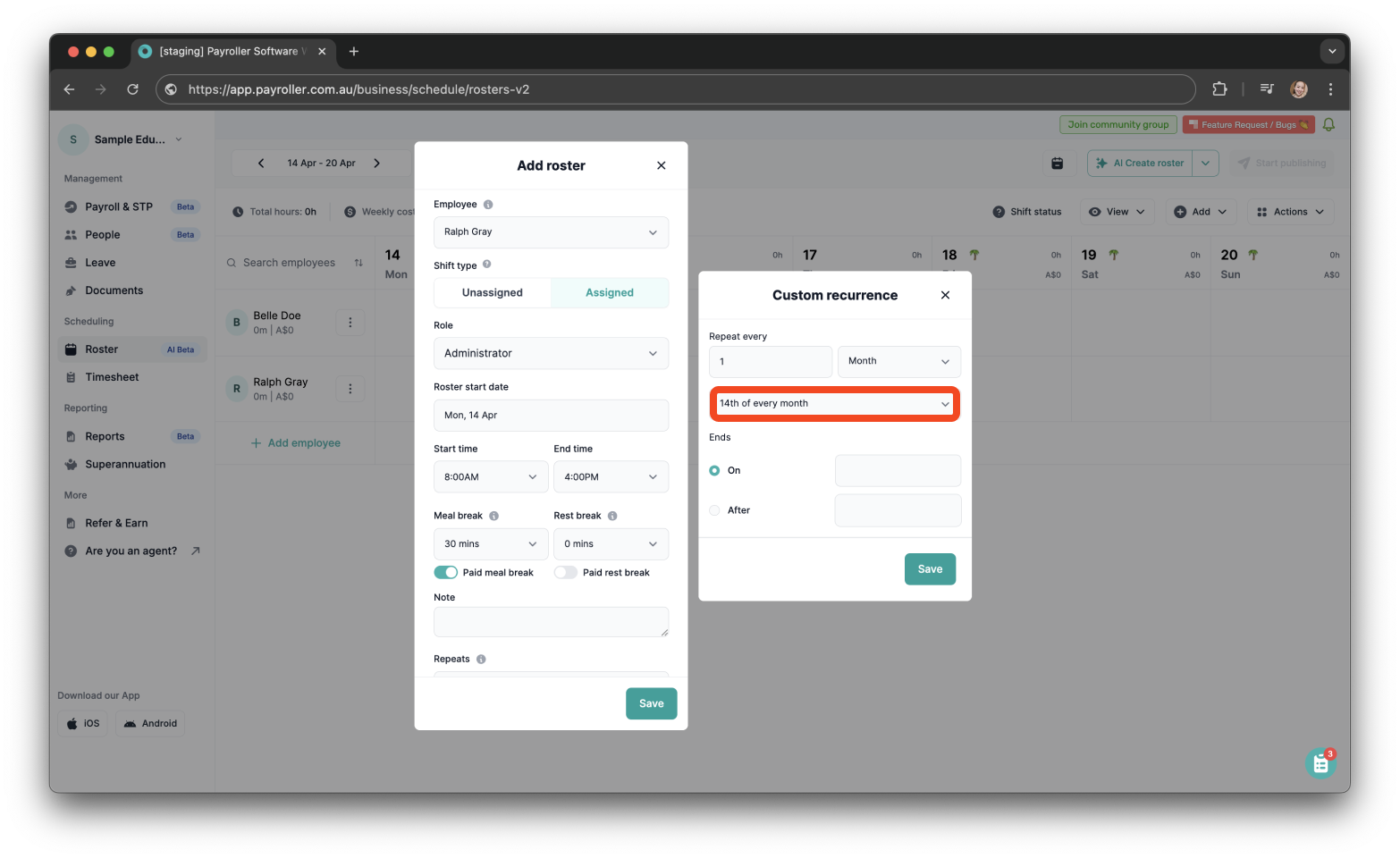
Task: Open Belle Doe's row options menu
Action: (350, 322)
